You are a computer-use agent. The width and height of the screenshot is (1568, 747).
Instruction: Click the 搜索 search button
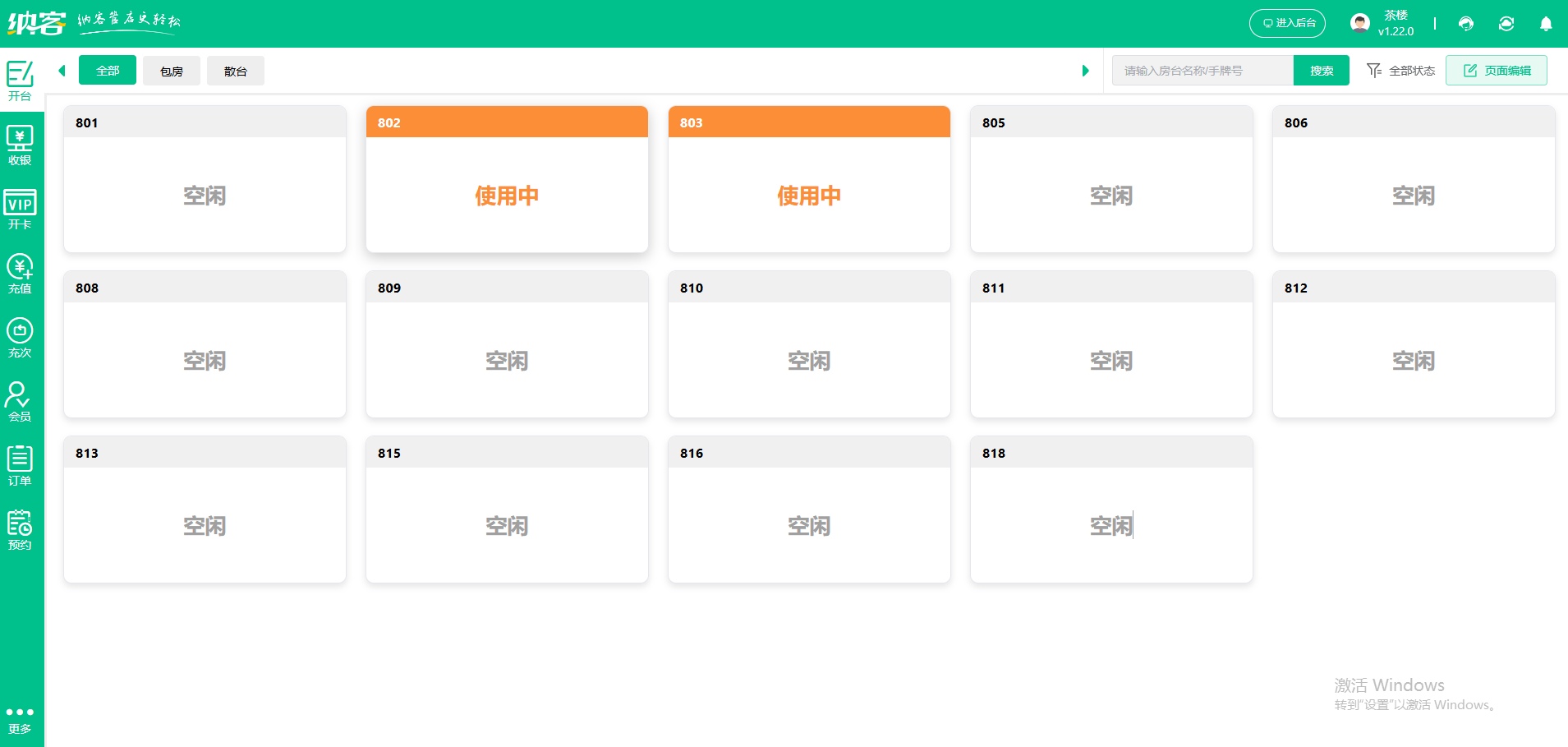tap(1321, 71)
